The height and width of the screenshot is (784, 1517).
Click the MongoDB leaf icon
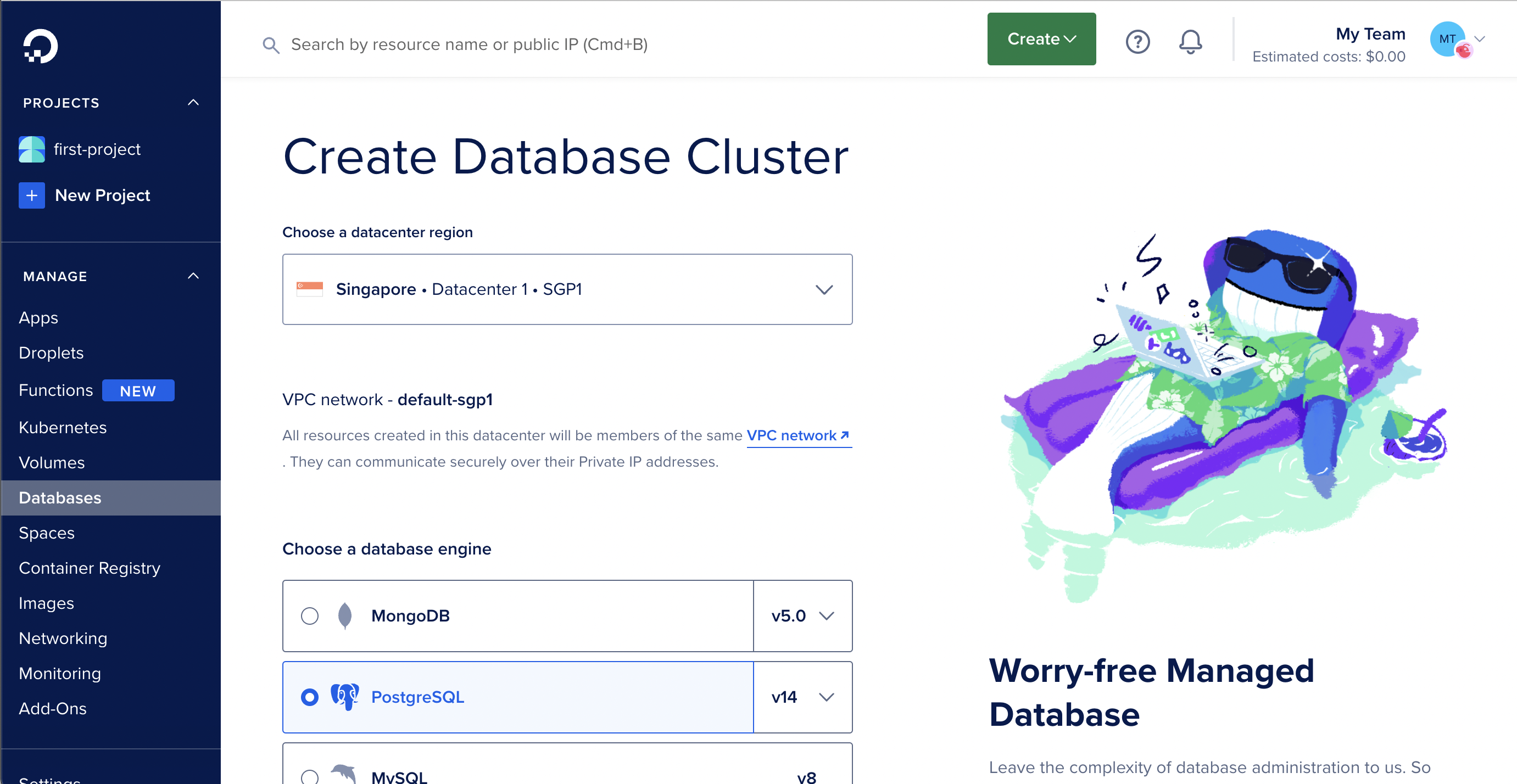click(345, 615)
